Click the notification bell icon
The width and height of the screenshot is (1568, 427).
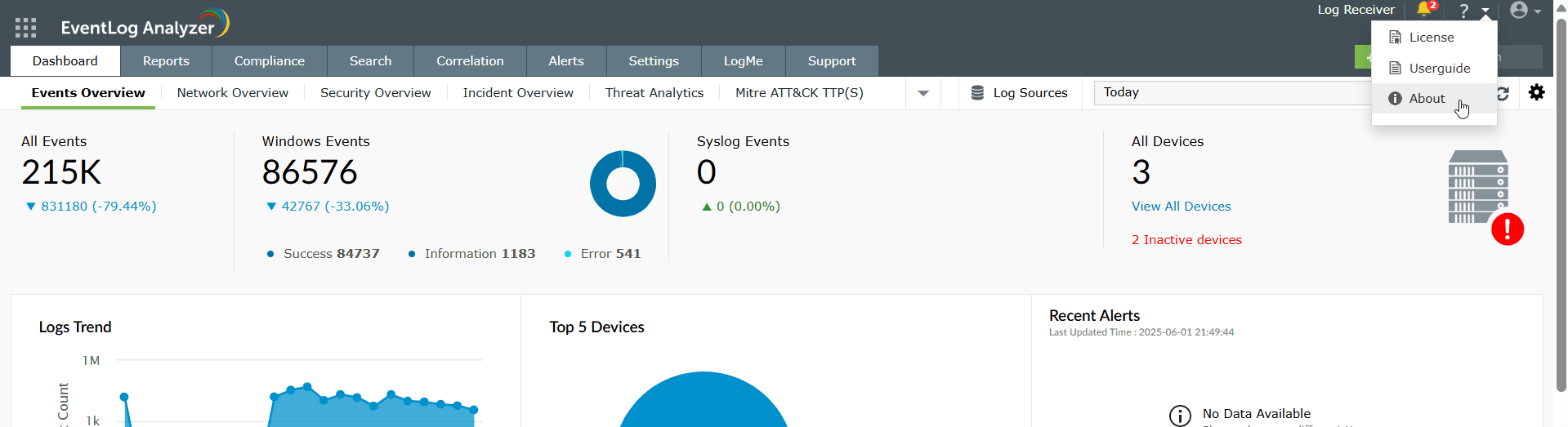1424,10
